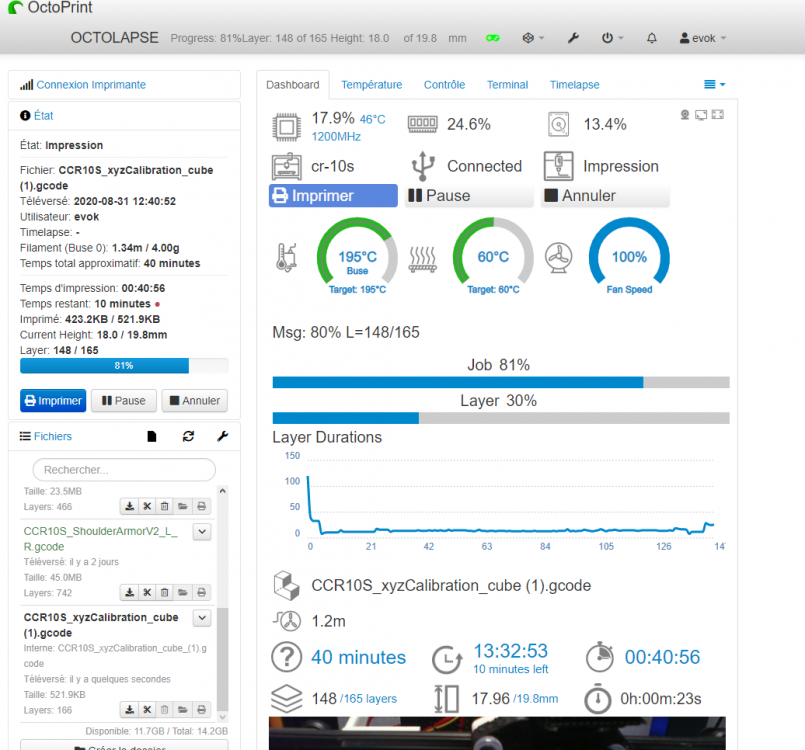Open the notifications bell icon

click(651, 38)
